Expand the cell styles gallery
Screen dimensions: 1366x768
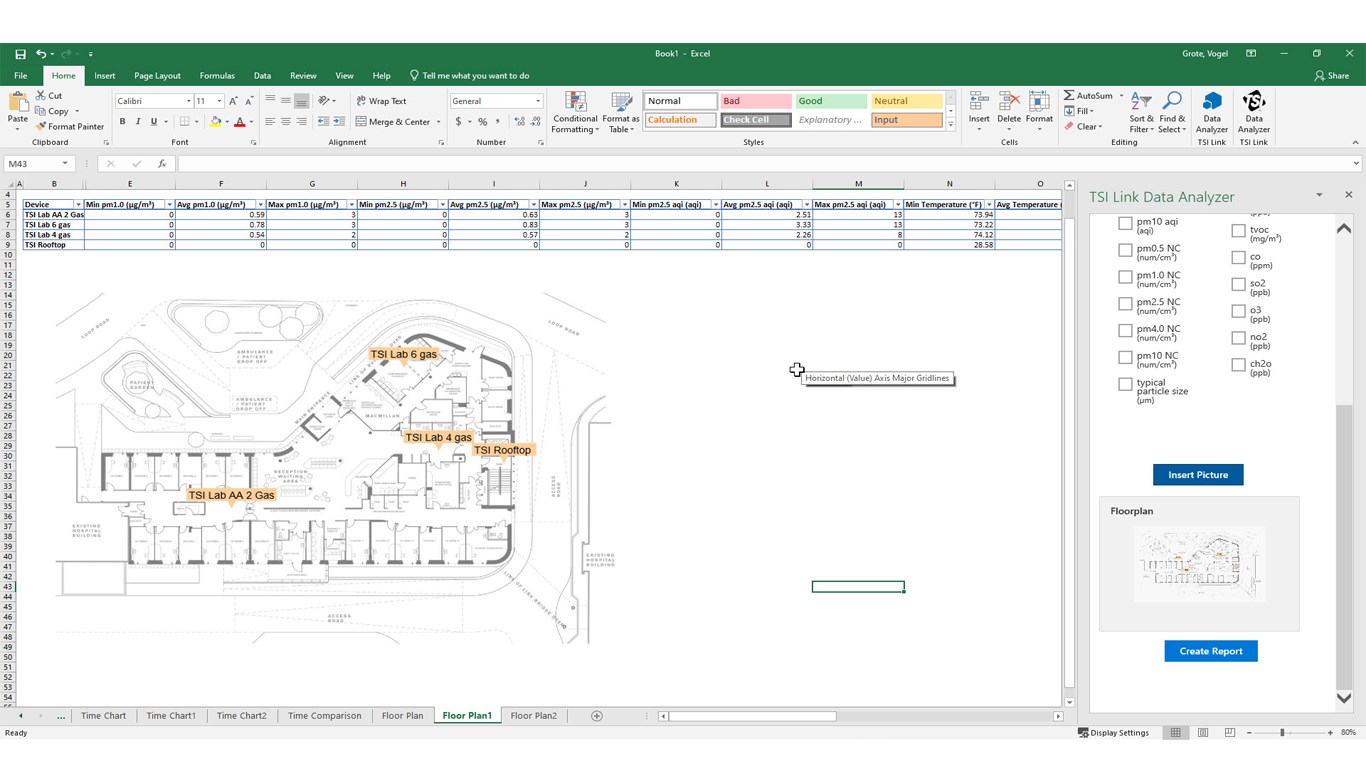[950, 125]
